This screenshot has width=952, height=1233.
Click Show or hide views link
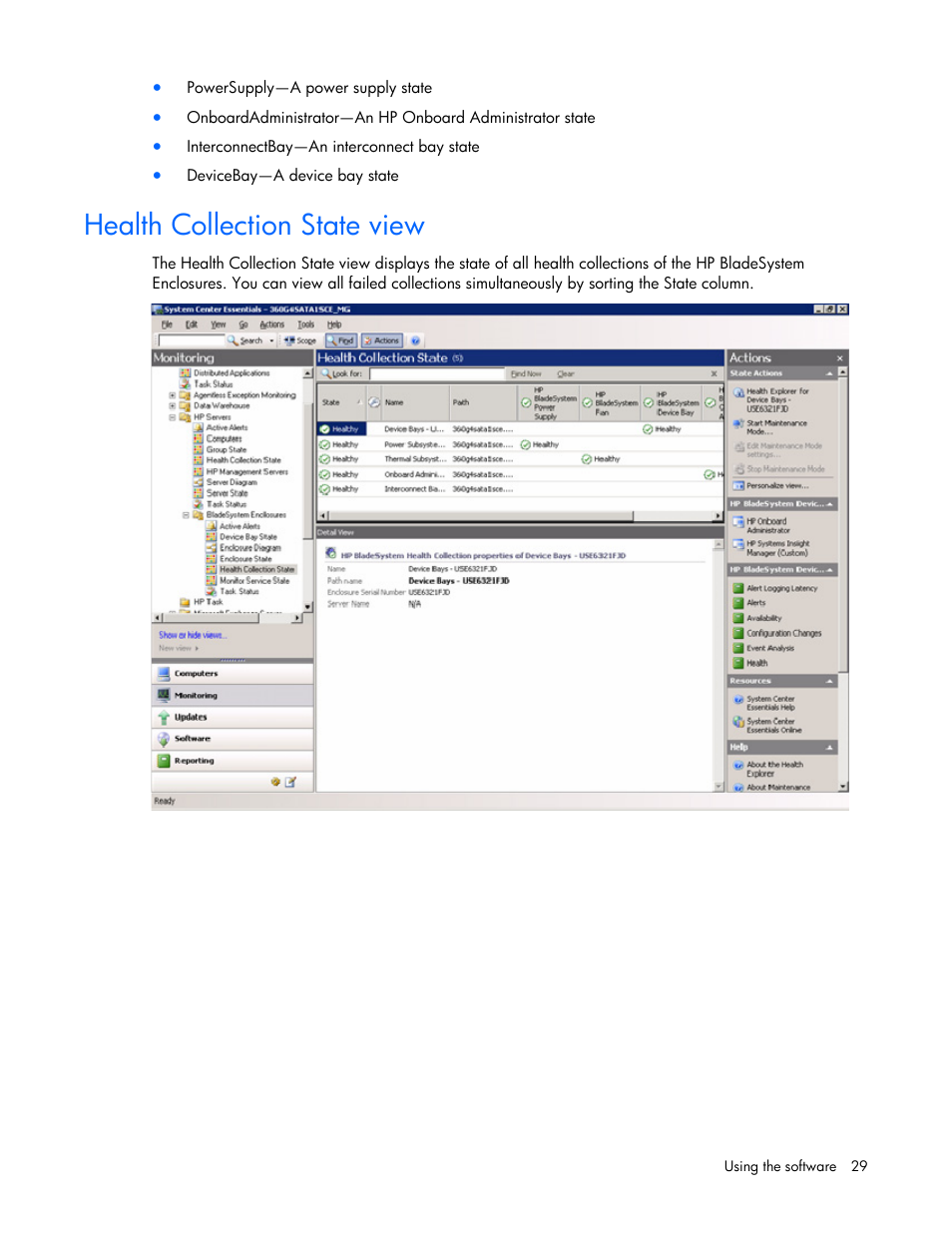[193, 635]
